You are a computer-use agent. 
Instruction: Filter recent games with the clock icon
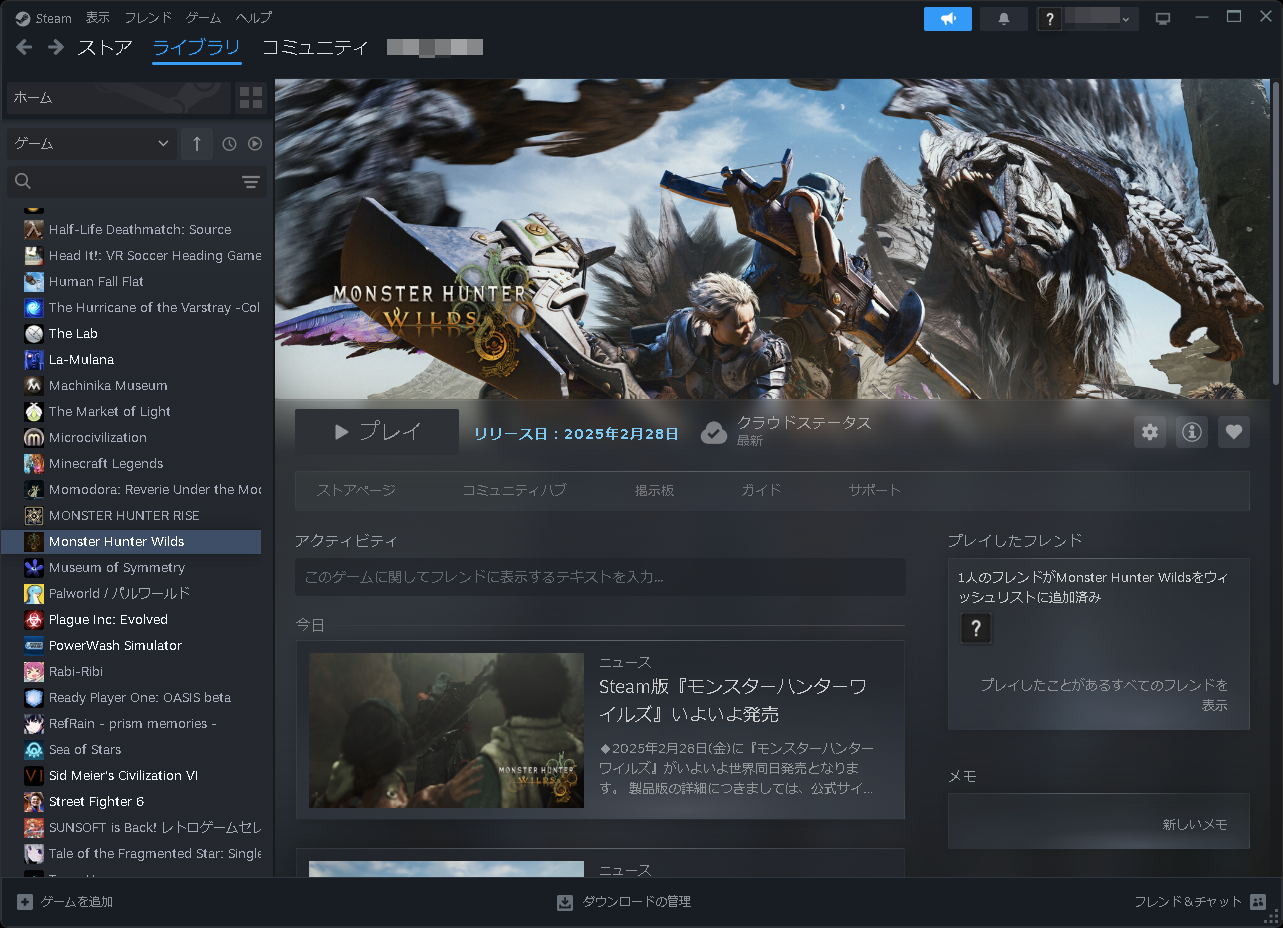click(228, 143)
